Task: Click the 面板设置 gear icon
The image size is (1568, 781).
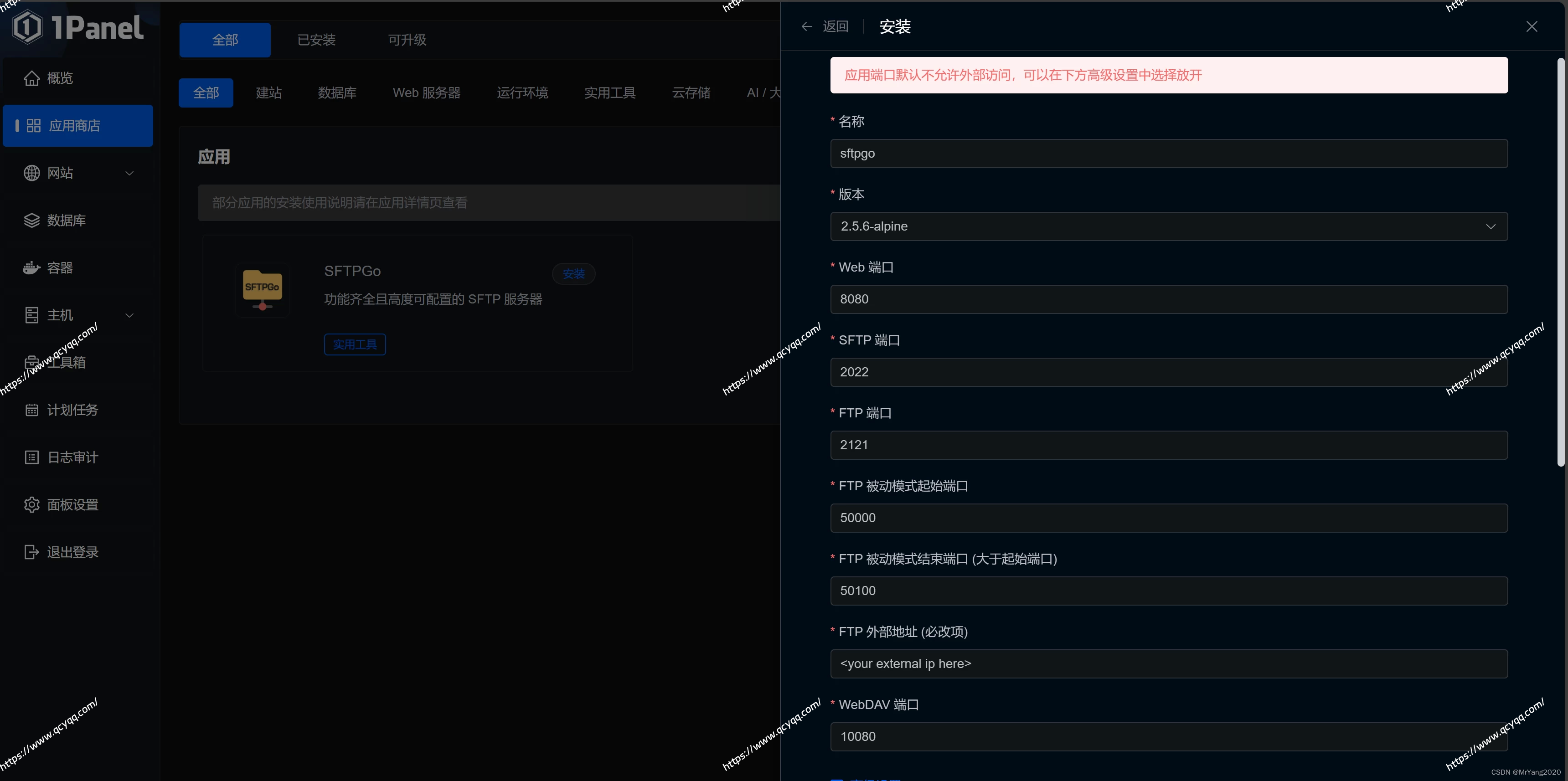Action: click(x=31, y=505)
